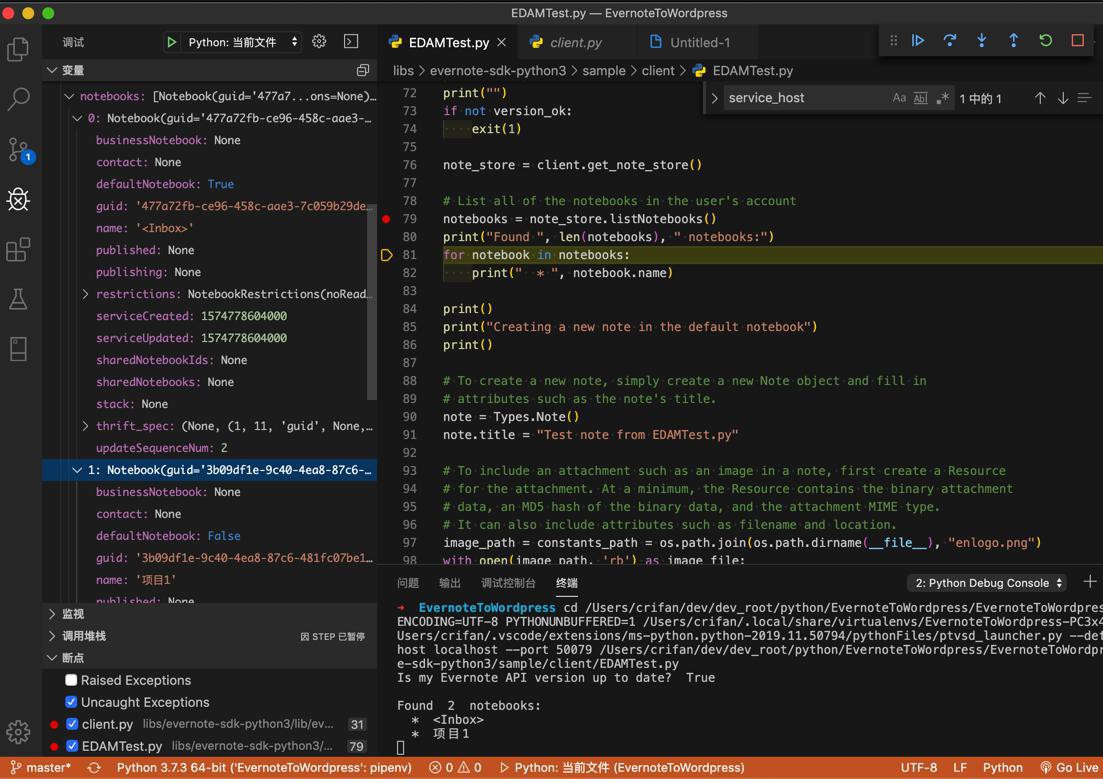Click the sync changes icon in status bar
This screenshot has width=1103, height=779.
click(x=94, y=768)
